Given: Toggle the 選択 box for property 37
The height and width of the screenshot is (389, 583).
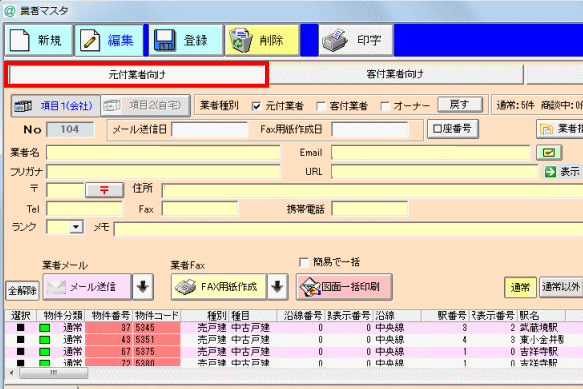Looking at the screenshot, I should [x=20, y=328].
